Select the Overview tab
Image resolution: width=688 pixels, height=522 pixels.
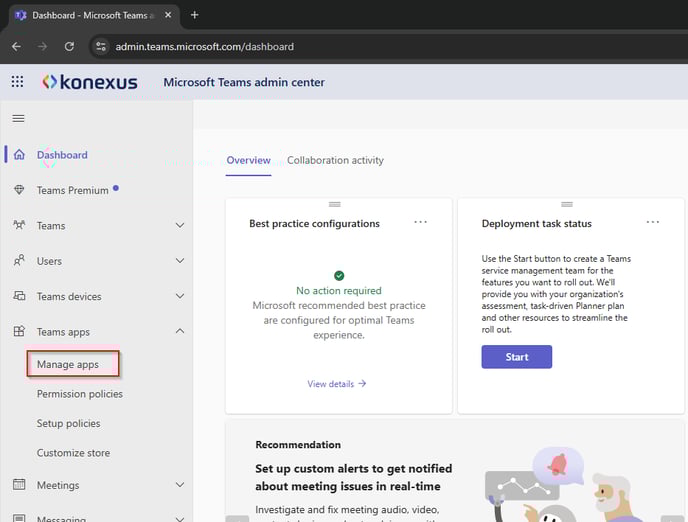[248, 161]
